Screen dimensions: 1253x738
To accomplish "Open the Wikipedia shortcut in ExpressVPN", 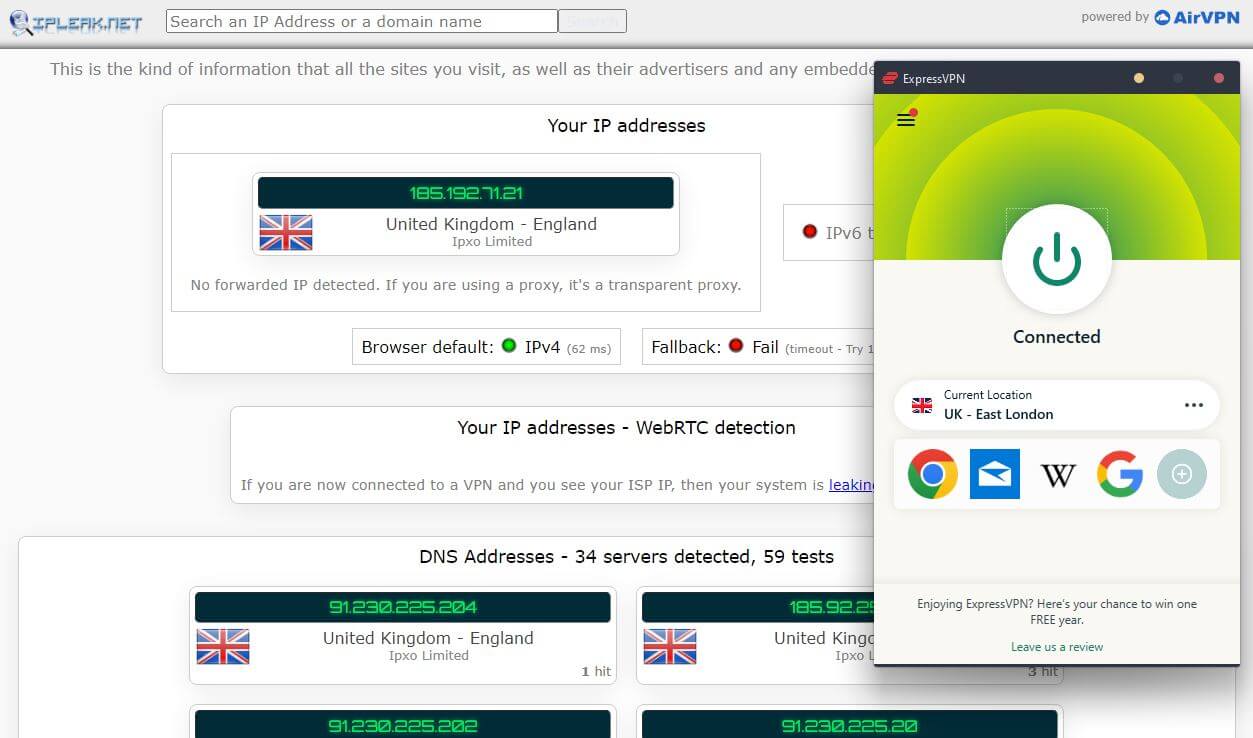I will [1058, 474].
